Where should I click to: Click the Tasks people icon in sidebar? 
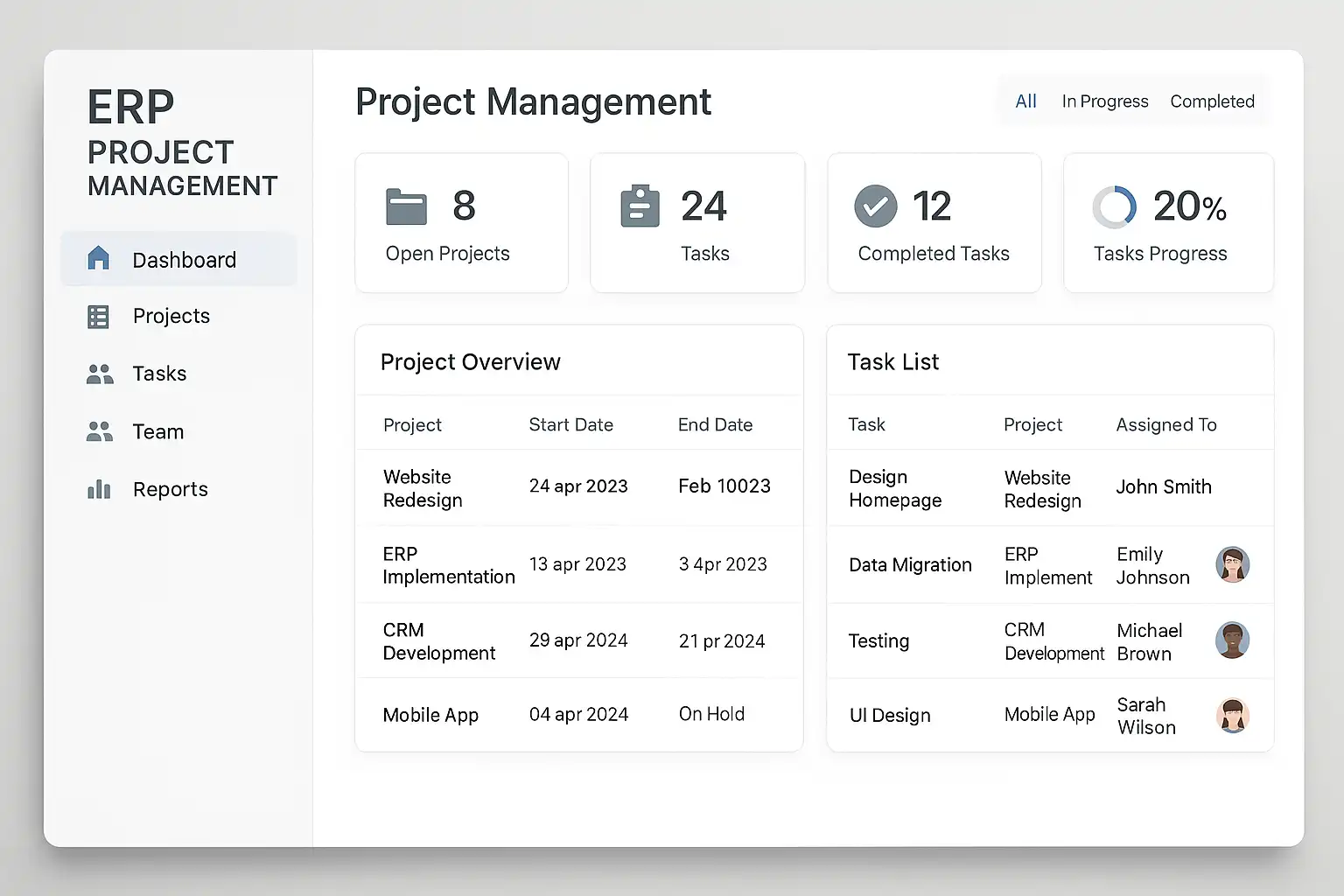tap(100, 374)
